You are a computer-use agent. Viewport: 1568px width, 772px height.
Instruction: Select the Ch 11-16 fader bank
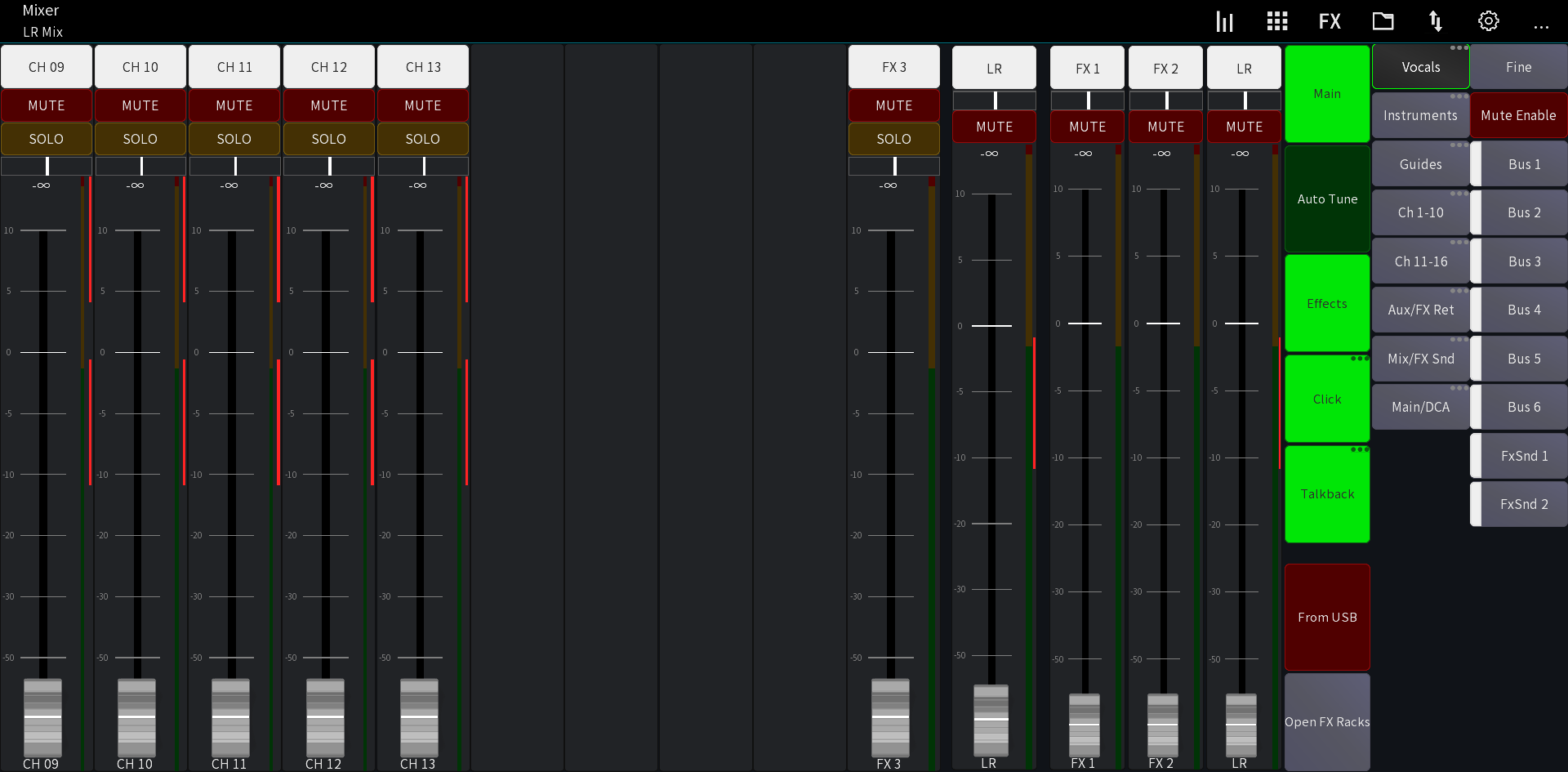(x=1420, y=261)
